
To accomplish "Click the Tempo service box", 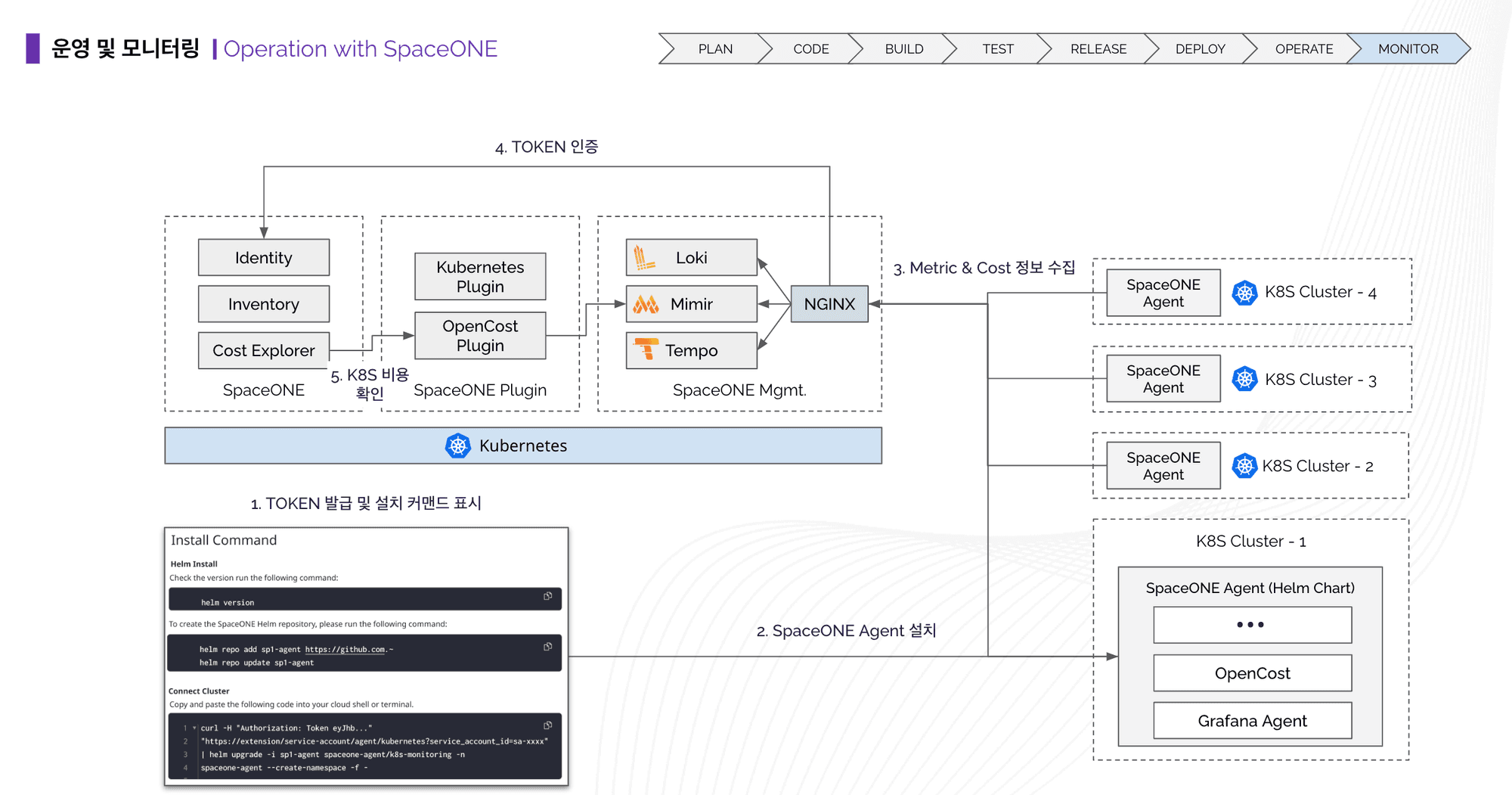I will 692,350.
